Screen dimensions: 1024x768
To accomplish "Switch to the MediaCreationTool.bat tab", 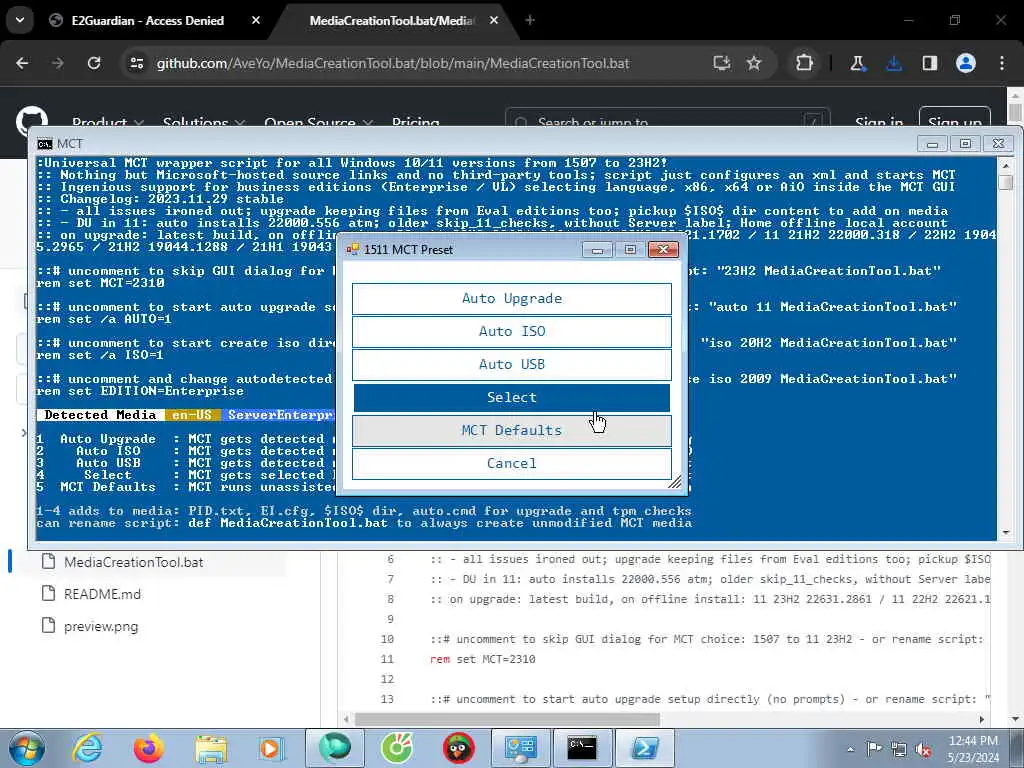I will pyautogui.click(x=392, y=20).
